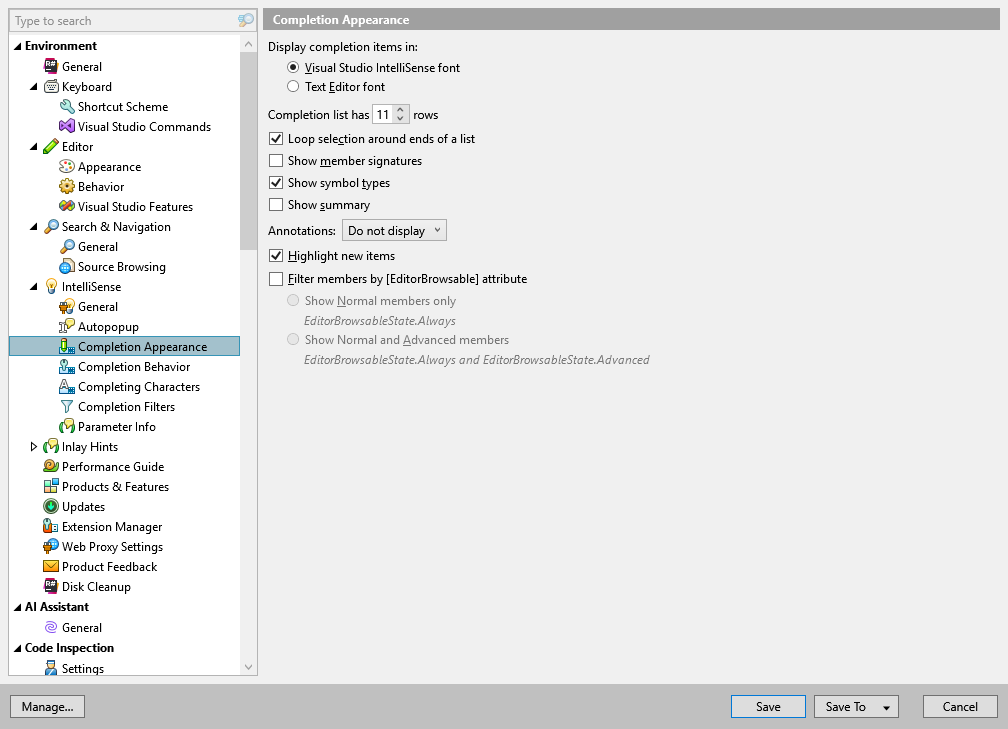Click the Manage... button
Viewport: 1008px width, 729px height.
click(x=48, y=706)
